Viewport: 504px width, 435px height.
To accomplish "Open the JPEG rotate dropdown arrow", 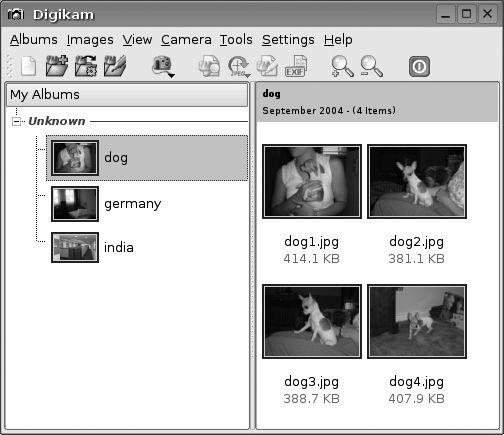I will click(x=247, y=76).
